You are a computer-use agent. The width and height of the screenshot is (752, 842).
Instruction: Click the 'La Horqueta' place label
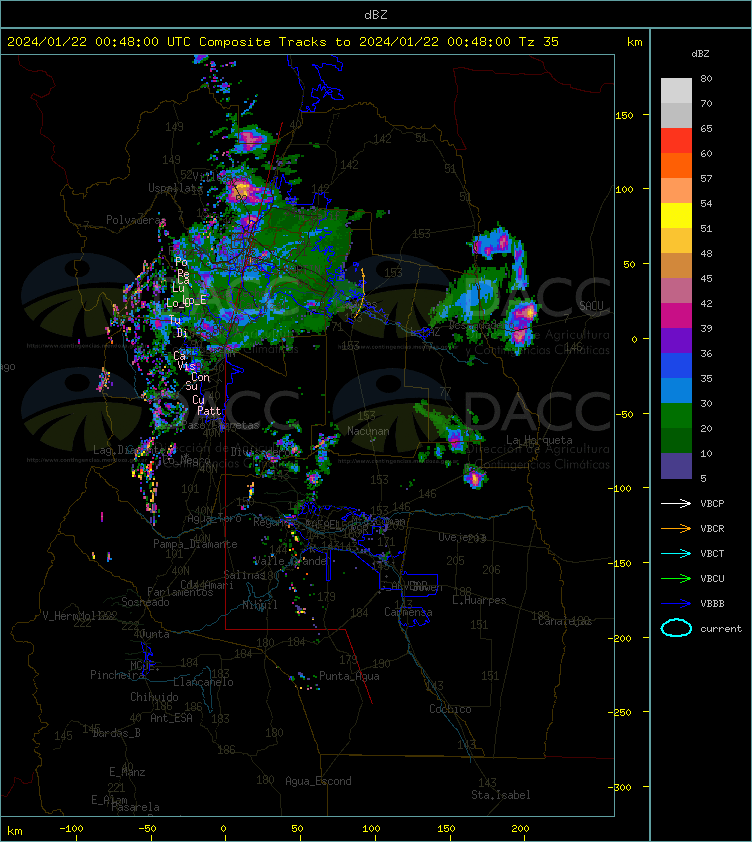tap(539, 440)
